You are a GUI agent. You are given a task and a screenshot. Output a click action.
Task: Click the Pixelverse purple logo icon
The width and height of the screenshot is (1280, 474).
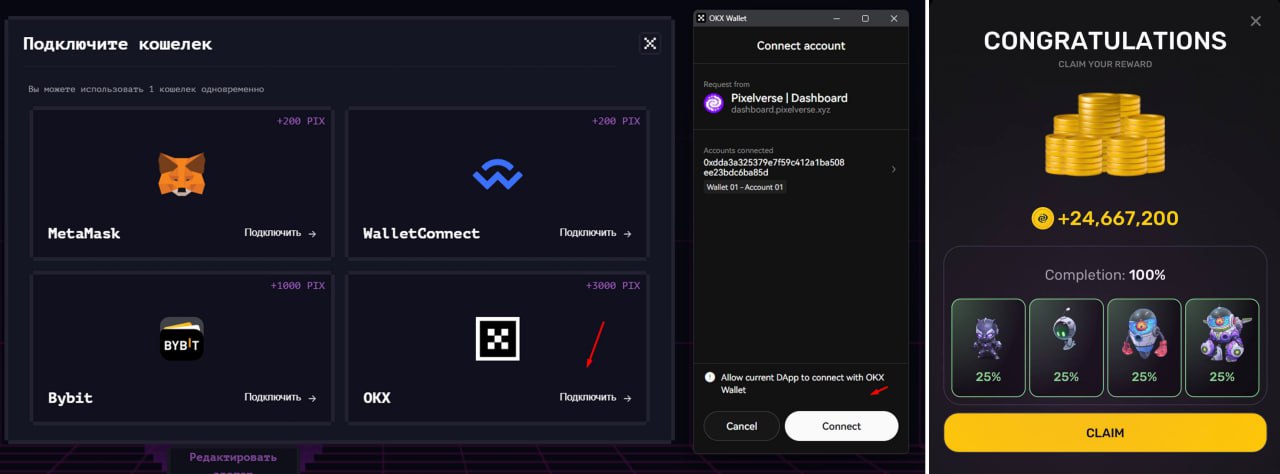click(714, 103)
